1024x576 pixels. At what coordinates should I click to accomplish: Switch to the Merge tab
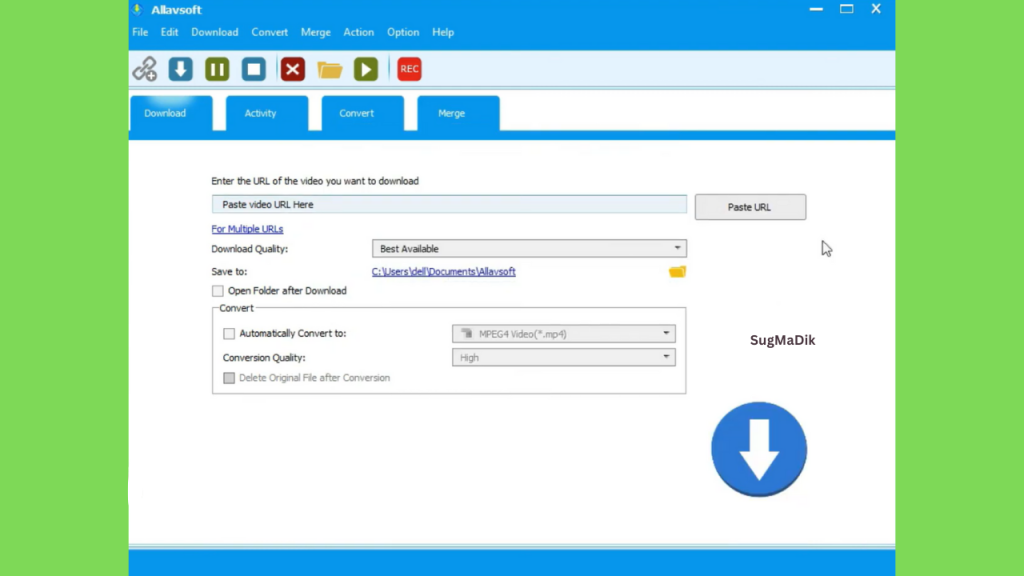click(458, 113)
